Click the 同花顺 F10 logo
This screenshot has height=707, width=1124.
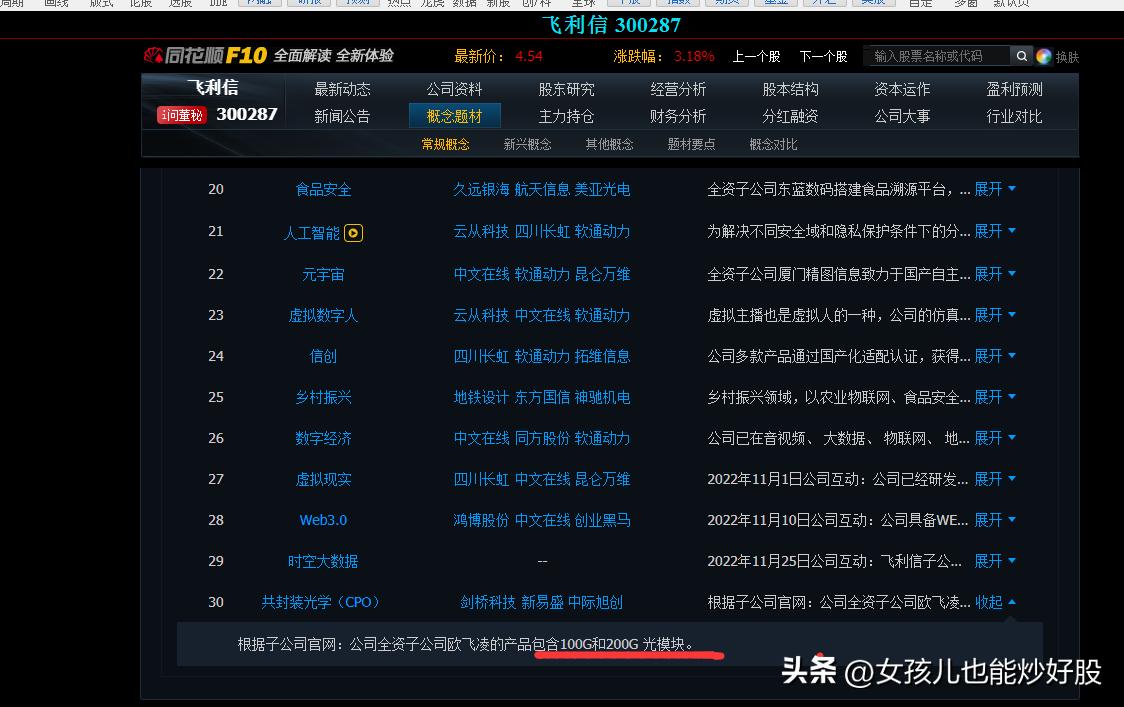point(205,55)
